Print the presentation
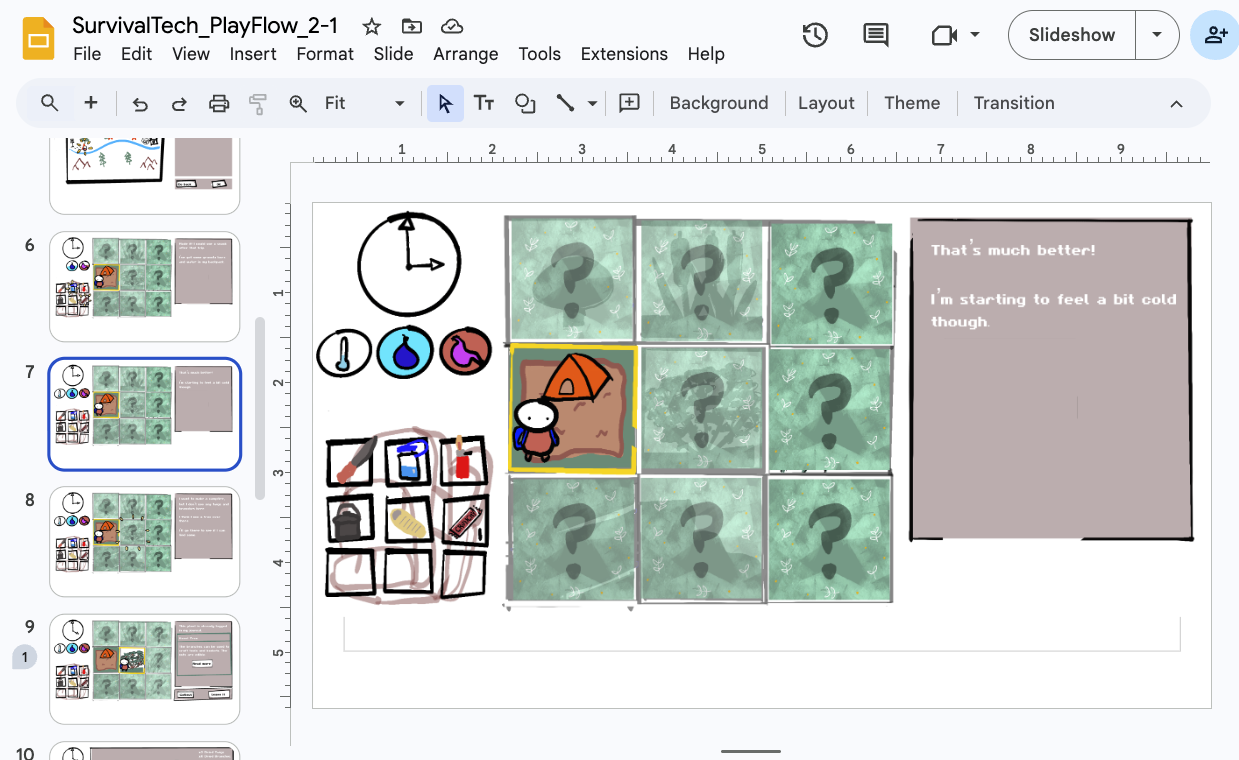Viewport: 1239px width, 760px height. click(219, 103)
